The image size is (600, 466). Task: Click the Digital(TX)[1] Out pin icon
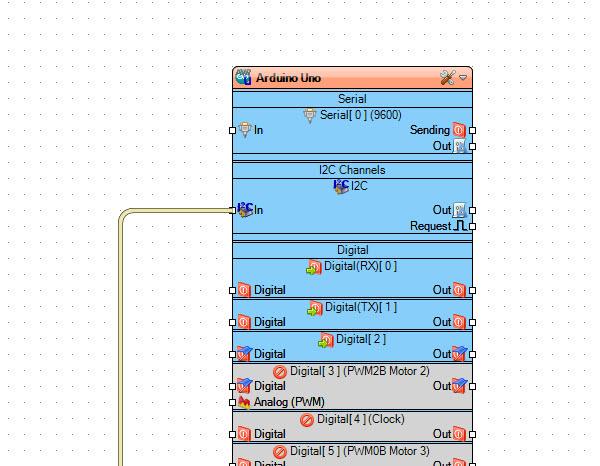(459, 322)
